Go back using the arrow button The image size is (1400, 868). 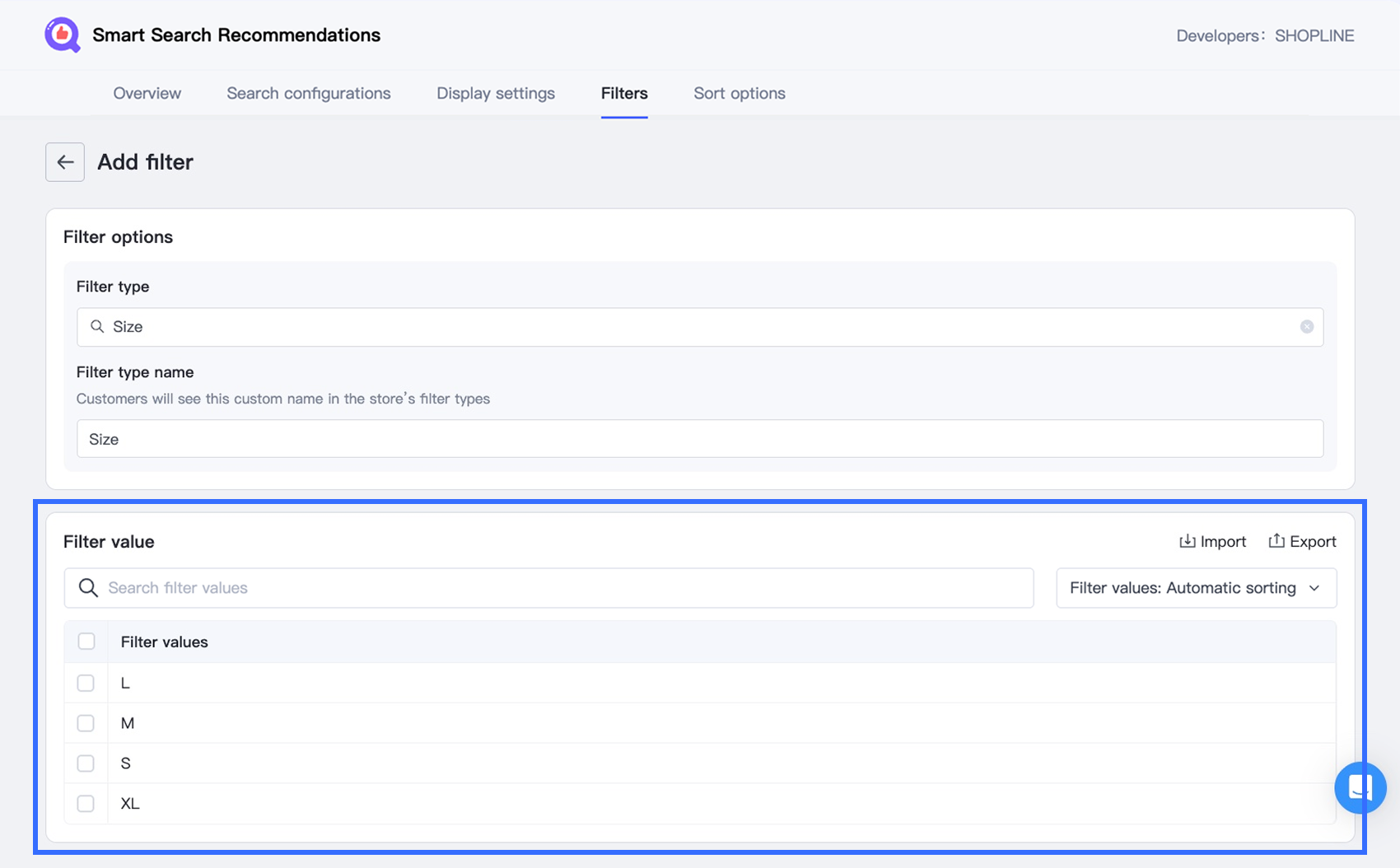(65, 162)
